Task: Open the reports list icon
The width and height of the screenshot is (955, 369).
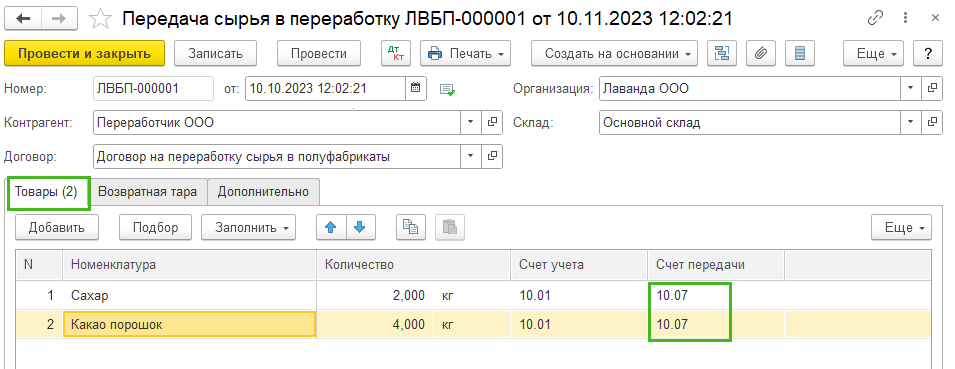Action: (x=800, y=54)
